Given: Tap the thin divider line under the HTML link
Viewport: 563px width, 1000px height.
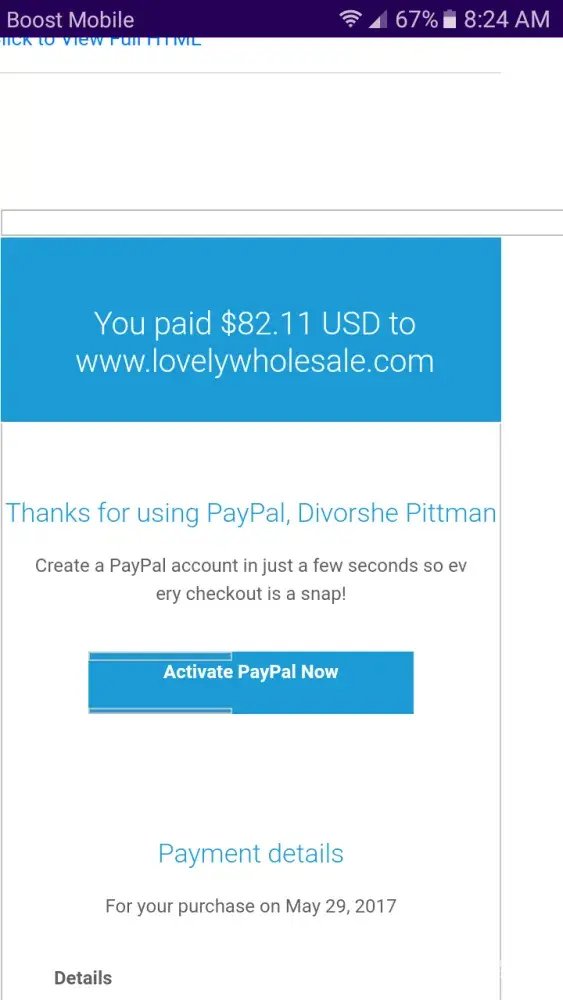Looking at the screenshot, I should coord(251,73).
